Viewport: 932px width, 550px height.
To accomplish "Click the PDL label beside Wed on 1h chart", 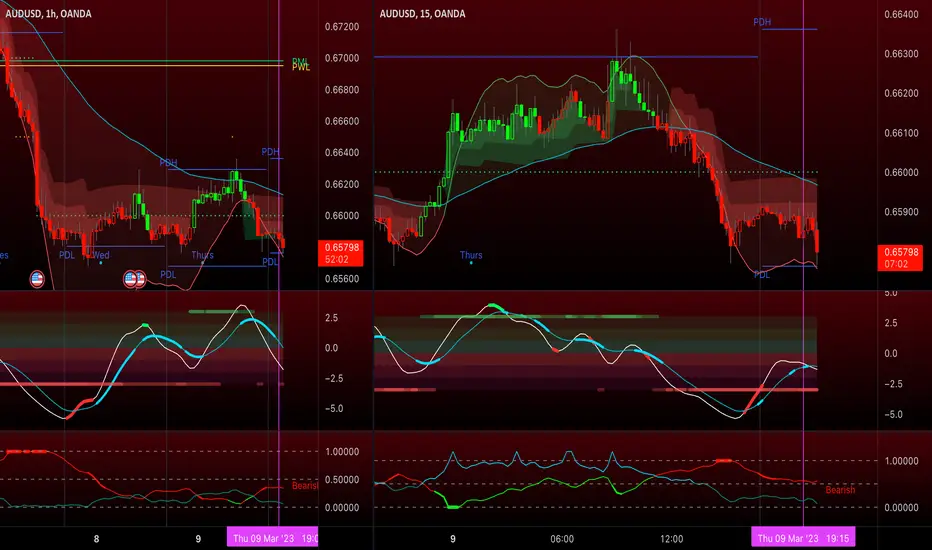I will [x=67, y=255].
